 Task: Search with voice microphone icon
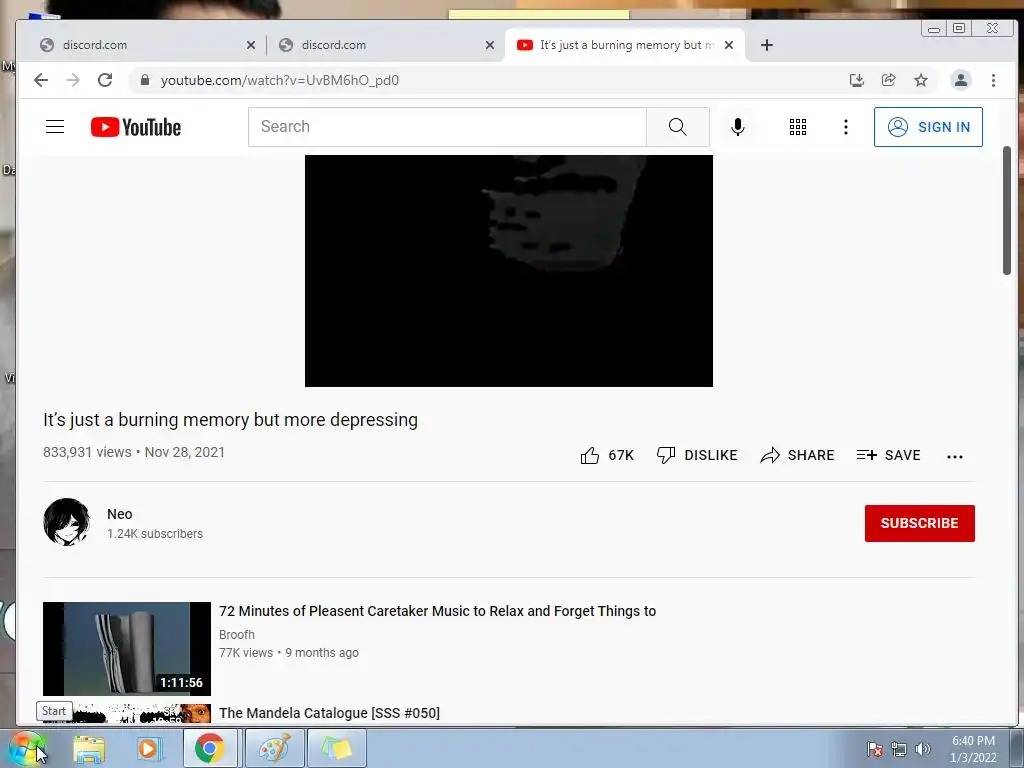pyautogui.click(x=738, y=127)
